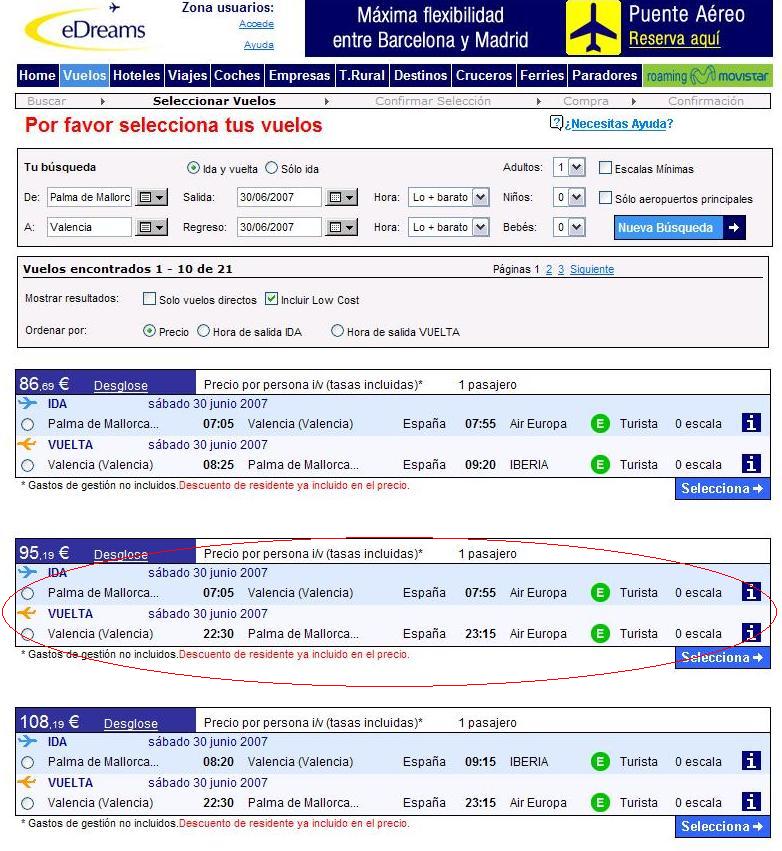Open the Cruceros tab
The height and width of the screenshot is (851, 782).
pos(484,75)
